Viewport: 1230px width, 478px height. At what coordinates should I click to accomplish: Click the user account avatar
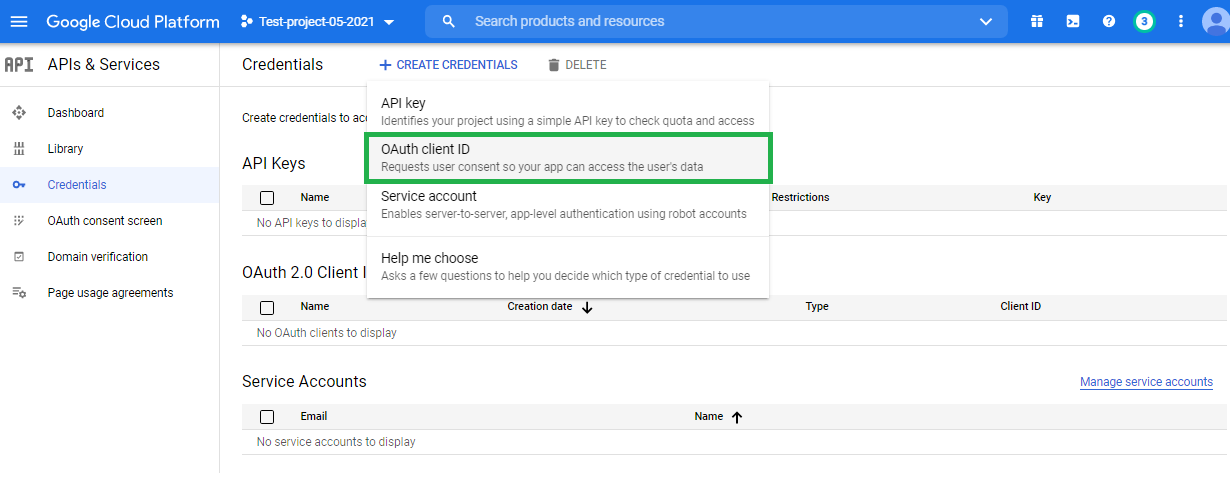click(1216, 21)
